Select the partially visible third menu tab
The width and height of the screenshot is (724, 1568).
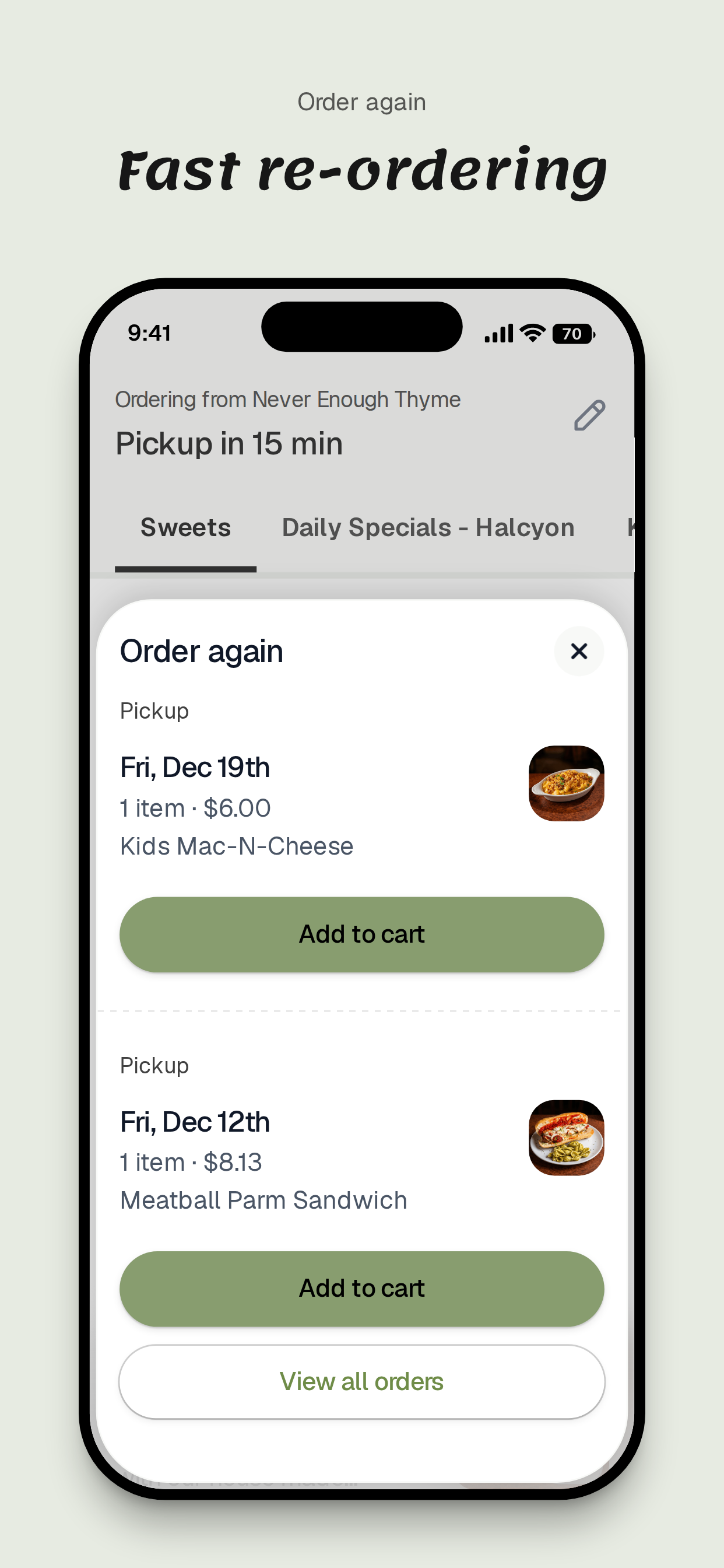(x=631, y=528)
